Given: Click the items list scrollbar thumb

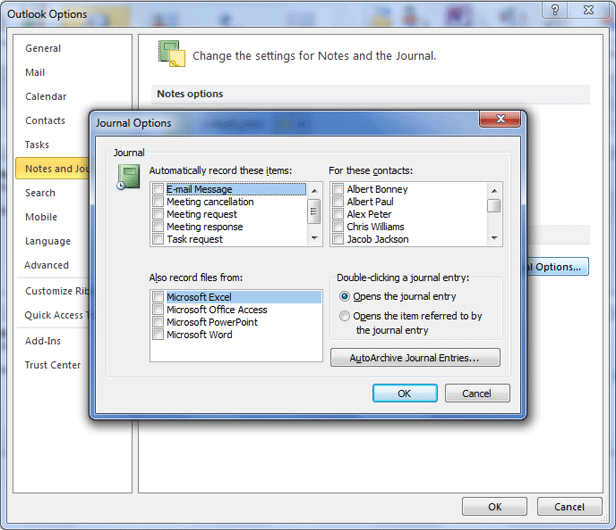Looking at the screenshot, I should click(x=314, y=211).
